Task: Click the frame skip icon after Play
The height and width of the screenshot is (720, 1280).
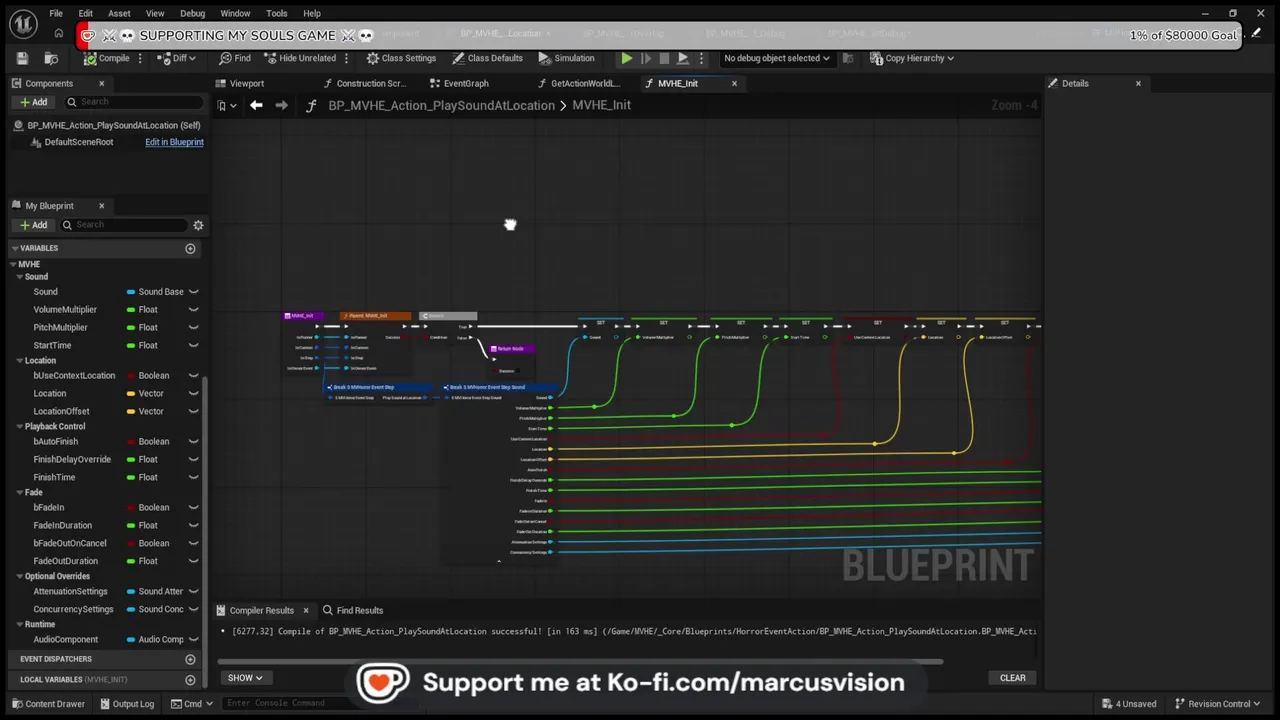Action: (645, 58)
